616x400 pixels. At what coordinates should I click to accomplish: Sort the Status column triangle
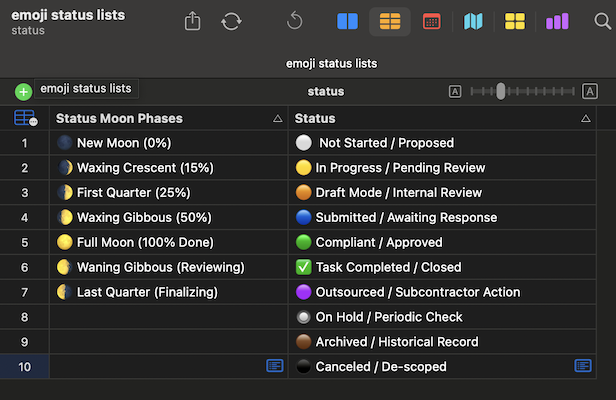(x=585, y=118)
